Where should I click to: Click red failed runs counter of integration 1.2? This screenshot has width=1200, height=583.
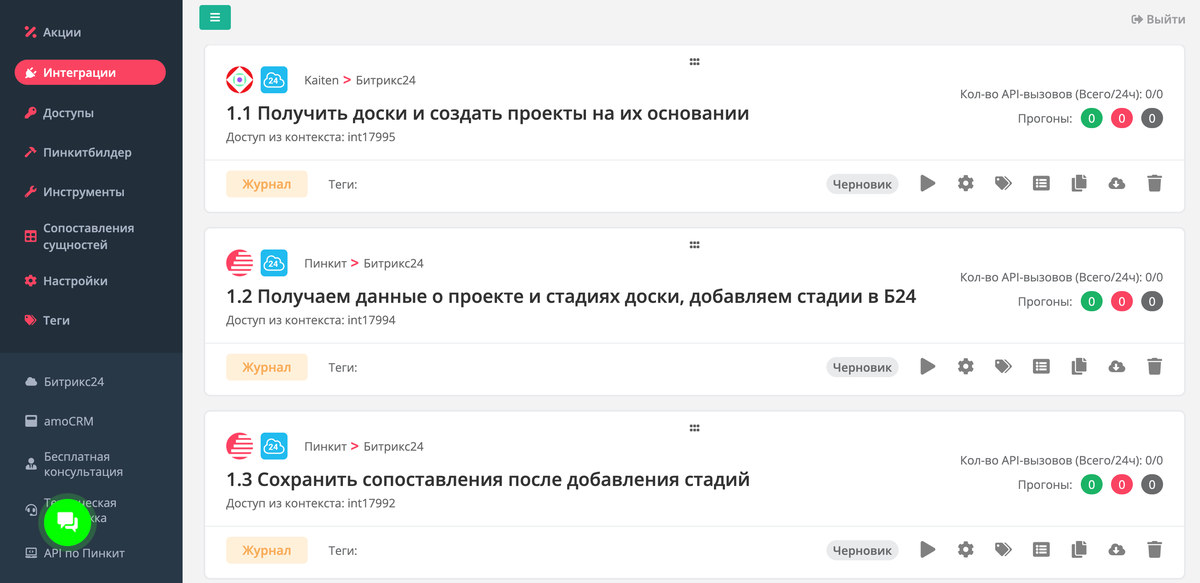click(1122, 301)
